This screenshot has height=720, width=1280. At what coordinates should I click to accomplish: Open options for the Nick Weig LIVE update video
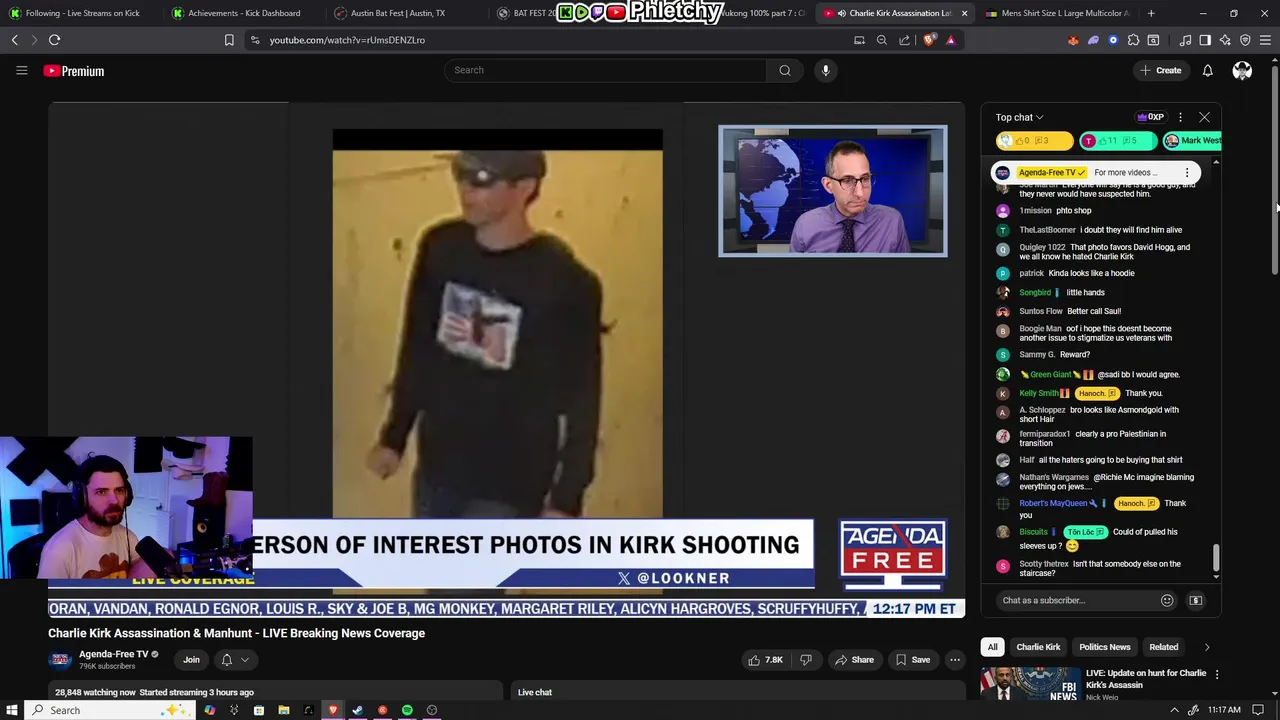(x=1216, y=675)
